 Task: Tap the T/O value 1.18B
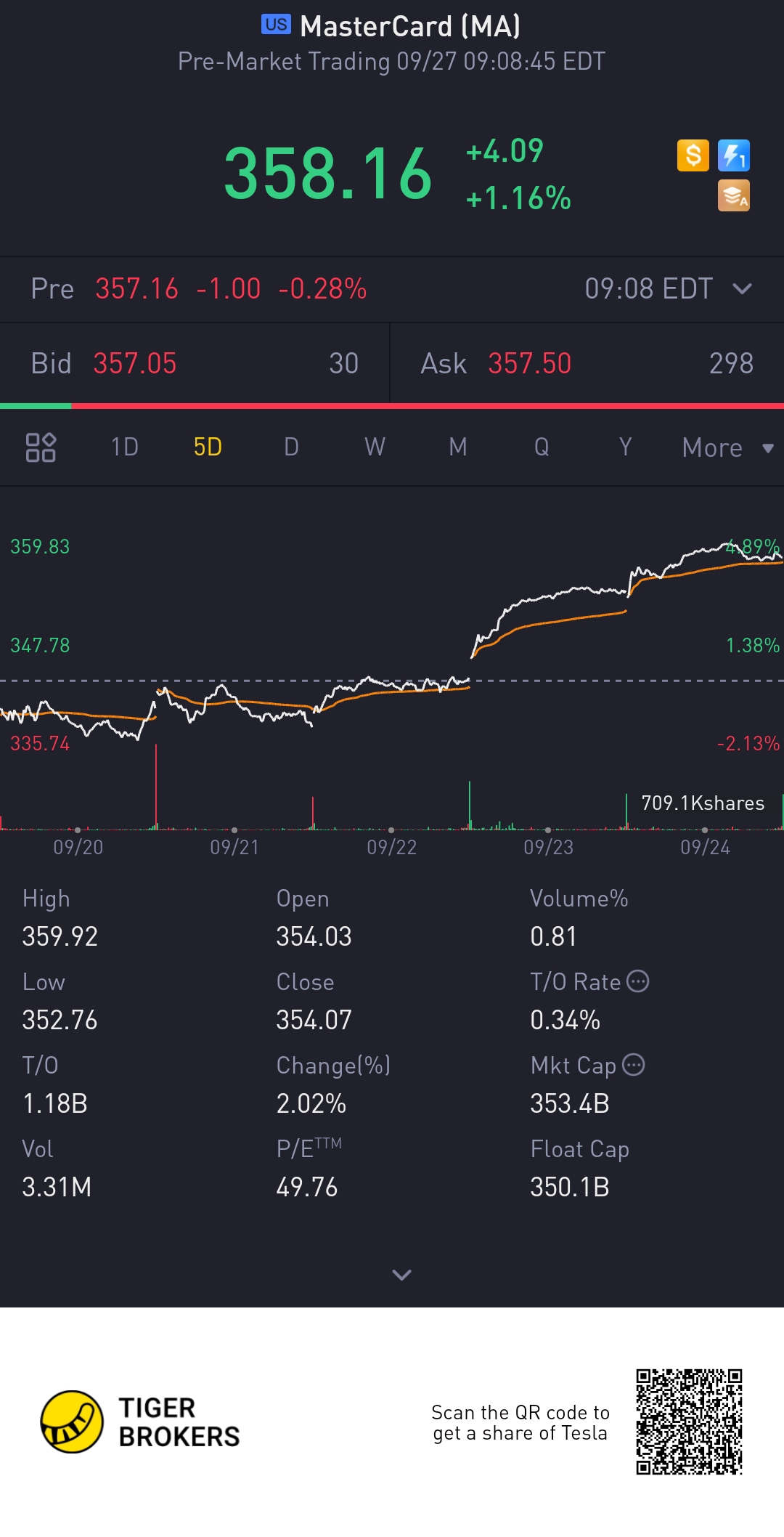[x=55, y=1103]
